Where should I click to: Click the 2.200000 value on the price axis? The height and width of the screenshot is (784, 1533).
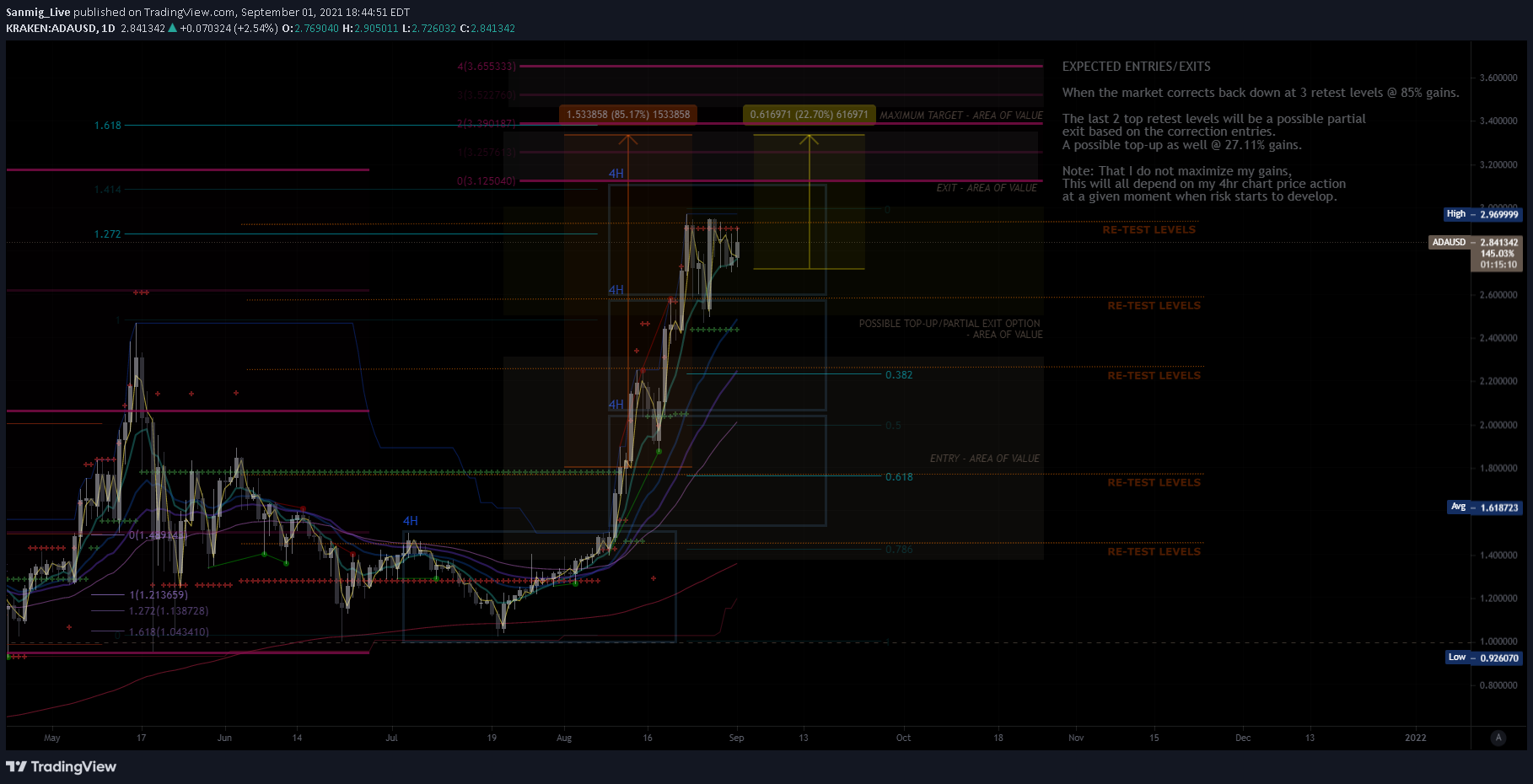pyautogui.click(x=1498, y=381)
